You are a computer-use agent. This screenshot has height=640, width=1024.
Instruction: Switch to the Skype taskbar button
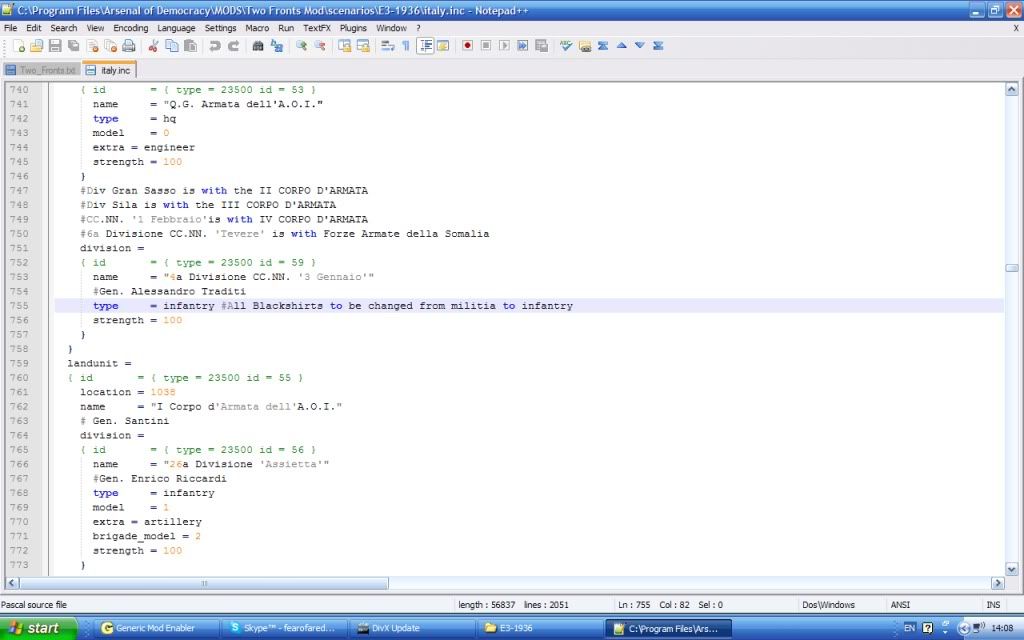283,628
